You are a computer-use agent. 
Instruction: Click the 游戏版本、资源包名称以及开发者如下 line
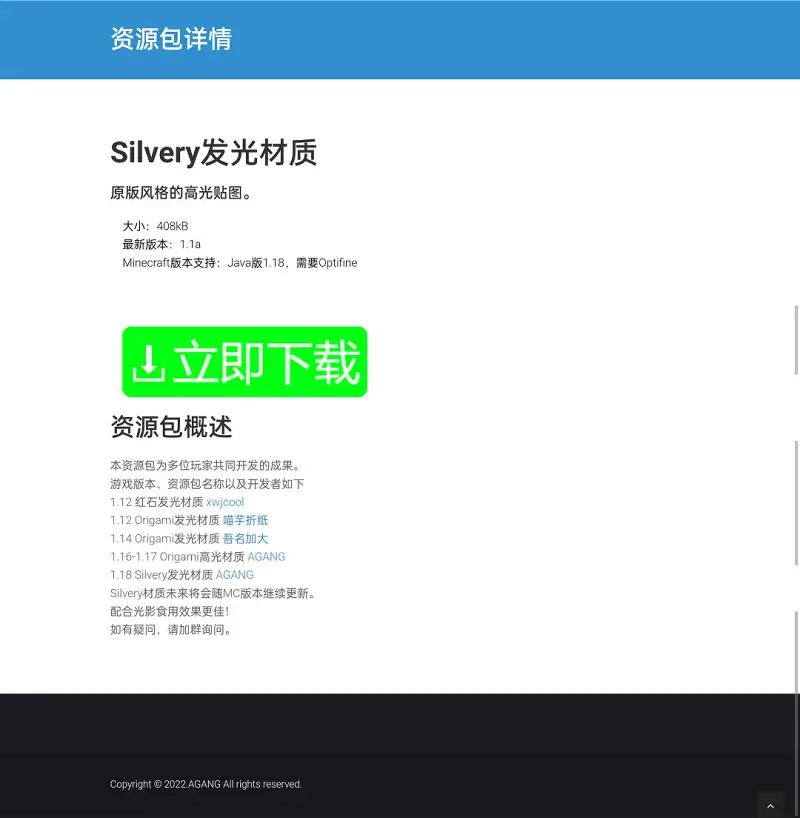[207, 484]
